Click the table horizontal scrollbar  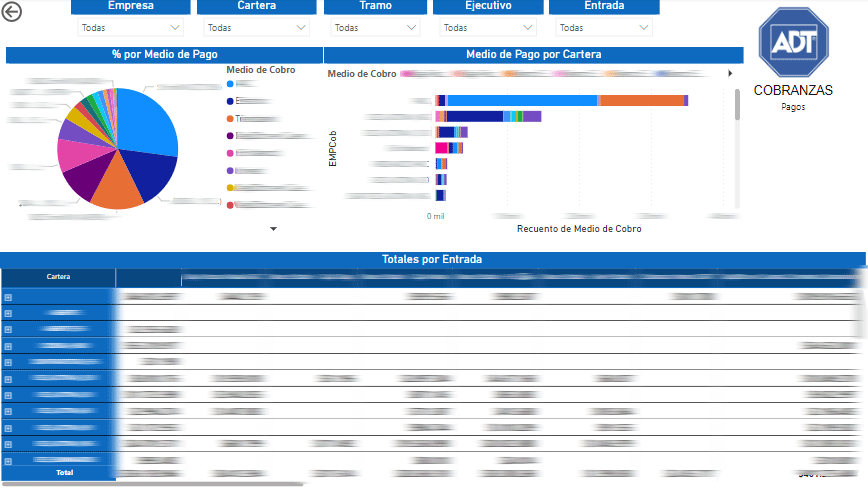point(152,484)
